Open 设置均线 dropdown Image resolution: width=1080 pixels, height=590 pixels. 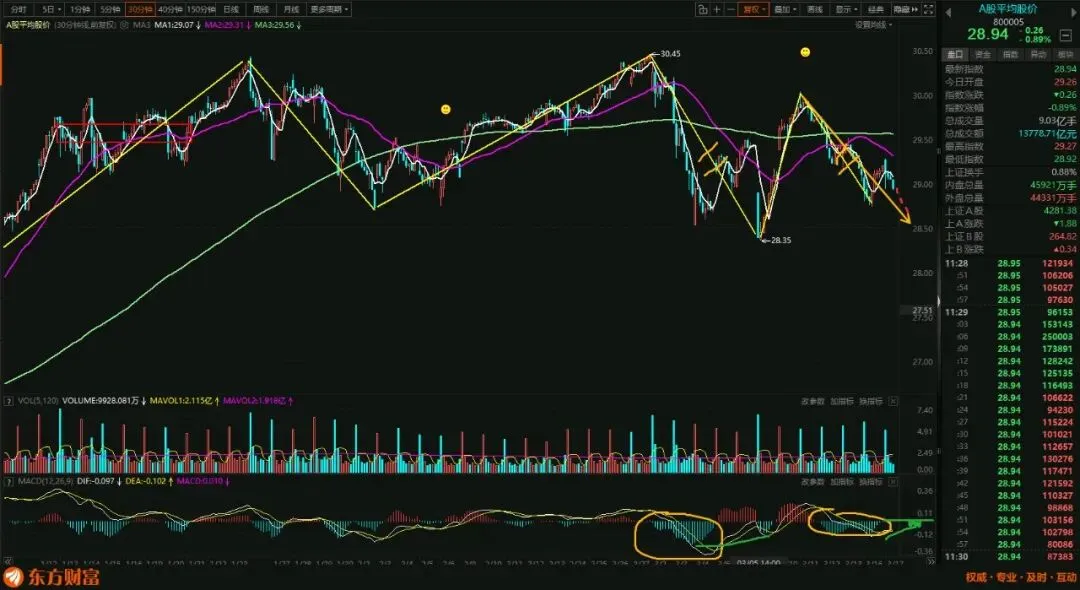pyautogui.click(x=873, y=25)
